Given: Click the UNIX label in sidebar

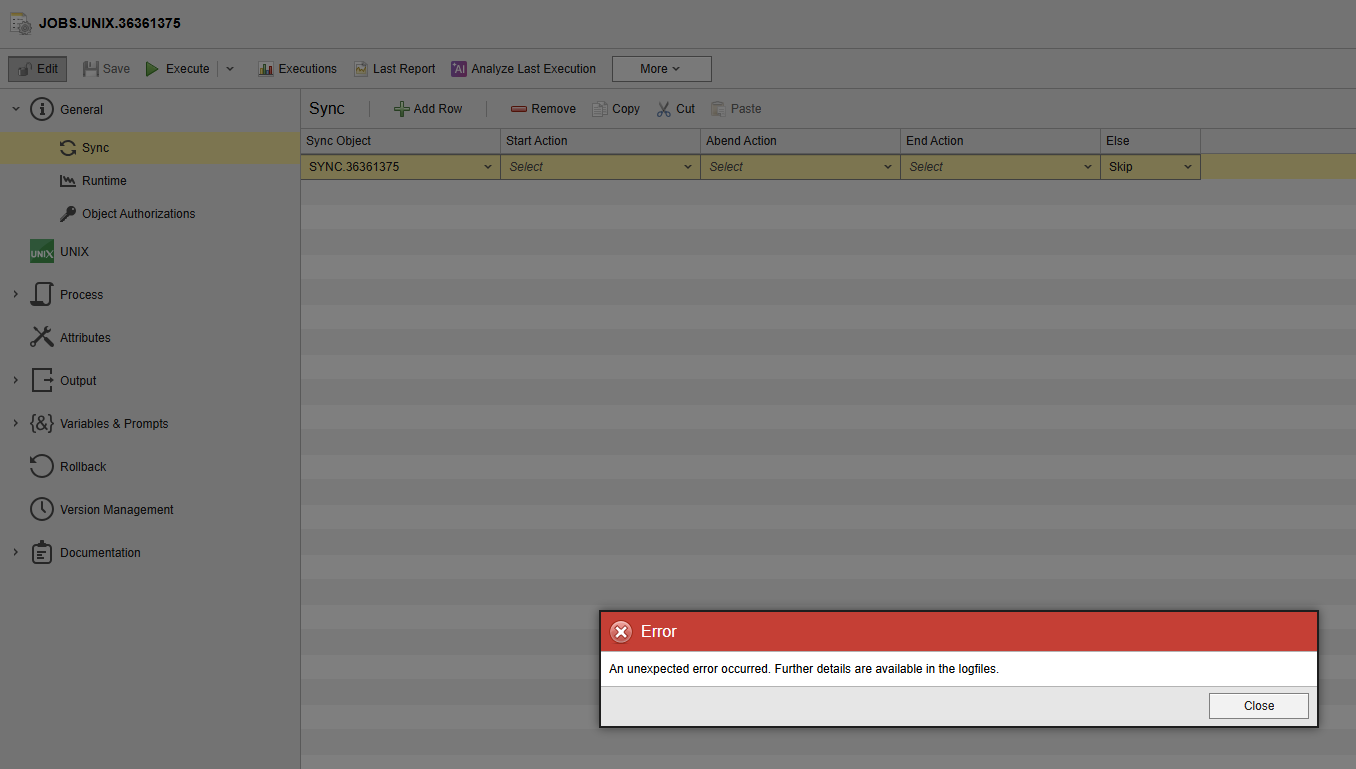Looking at the screenshot, I should [x=74, y=252].
